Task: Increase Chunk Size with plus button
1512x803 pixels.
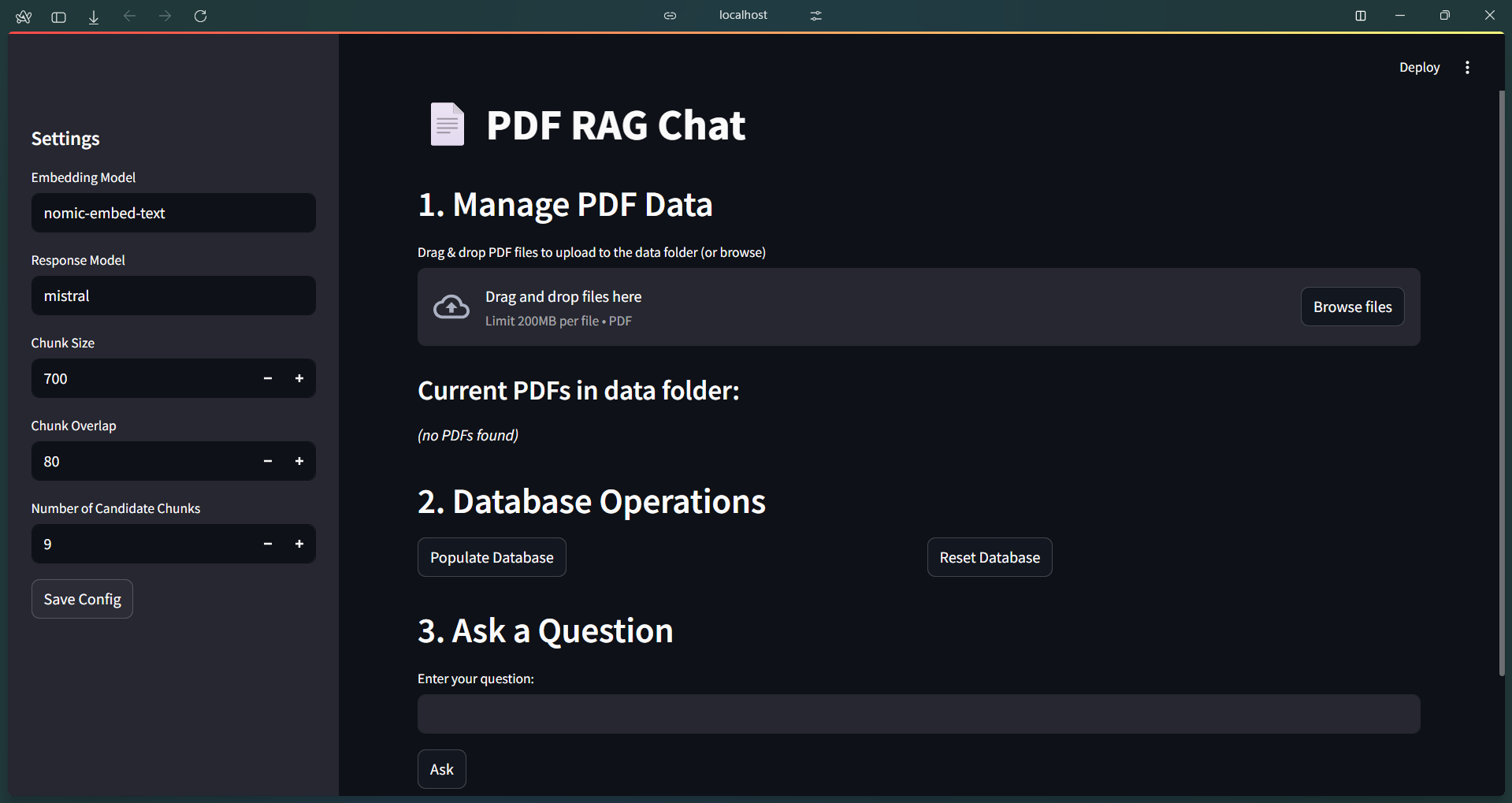Action: point(299,379)
